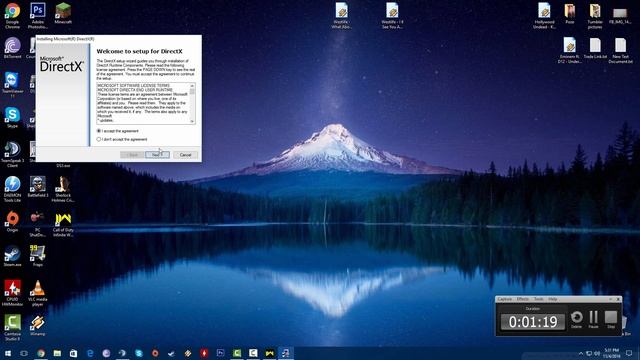The height and width of the screenshot is (360, 640).
Task: Open the Trade Link text file
Action: 595,48
